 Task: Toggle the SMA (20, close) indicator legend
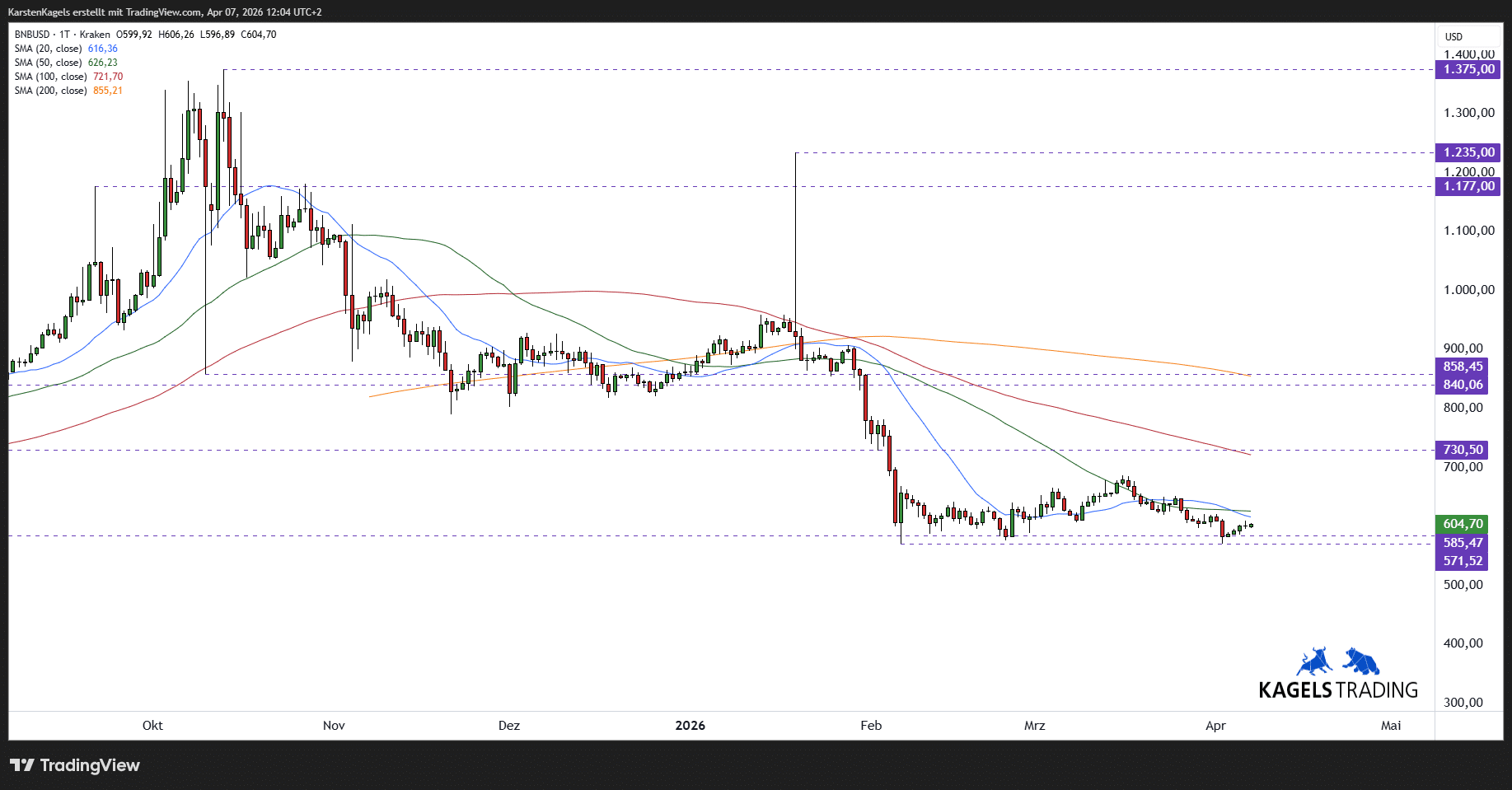point(48,49)
